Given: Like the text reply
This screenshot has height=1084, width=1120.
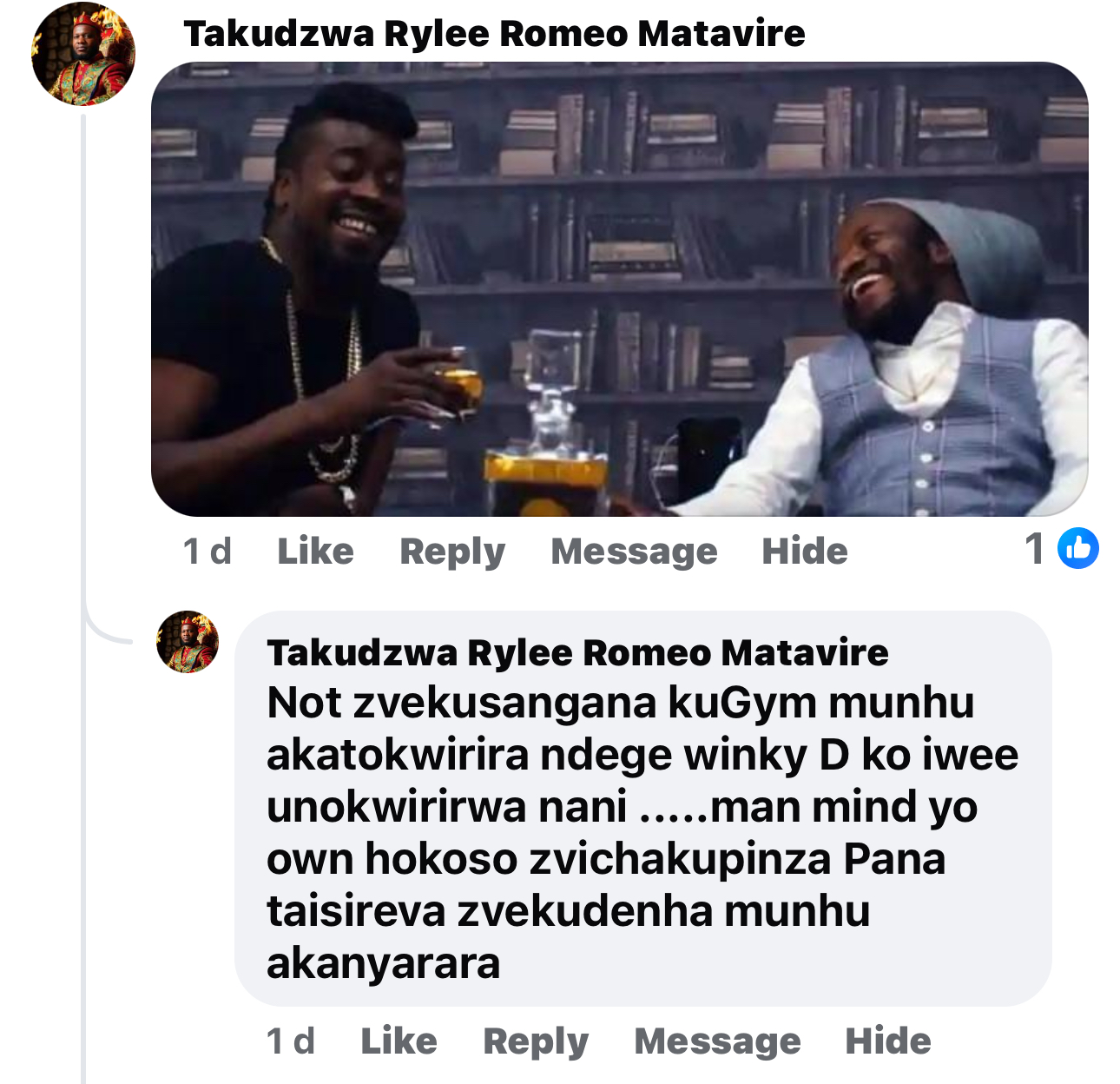Looking at the screenshot, I should (x=399, y=1041).
